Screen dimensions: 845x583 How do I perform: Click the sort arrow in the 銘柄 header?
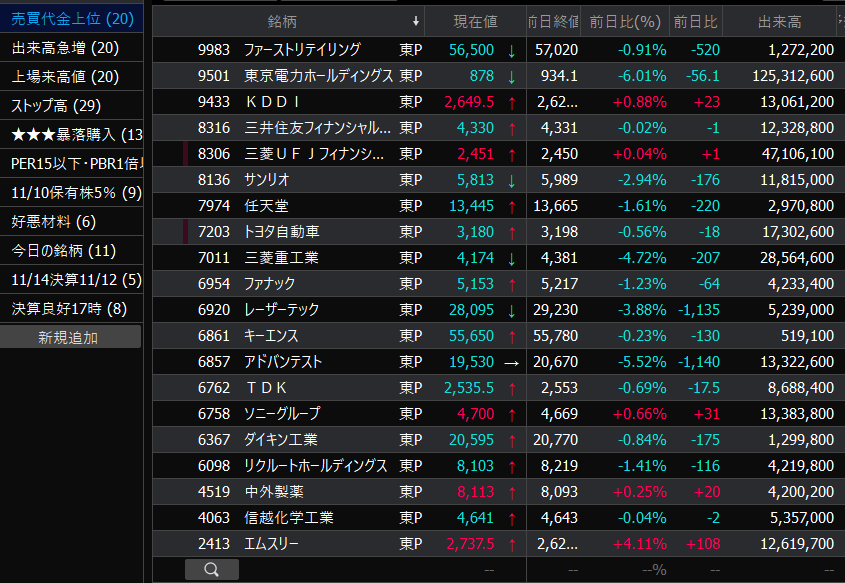[x=416, y=21]
